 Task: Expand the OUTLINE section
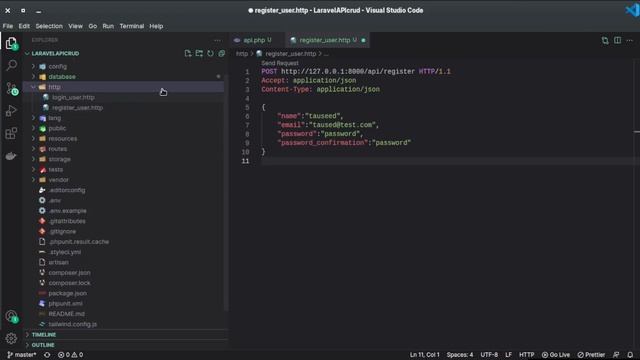click(x=43, y=345)
